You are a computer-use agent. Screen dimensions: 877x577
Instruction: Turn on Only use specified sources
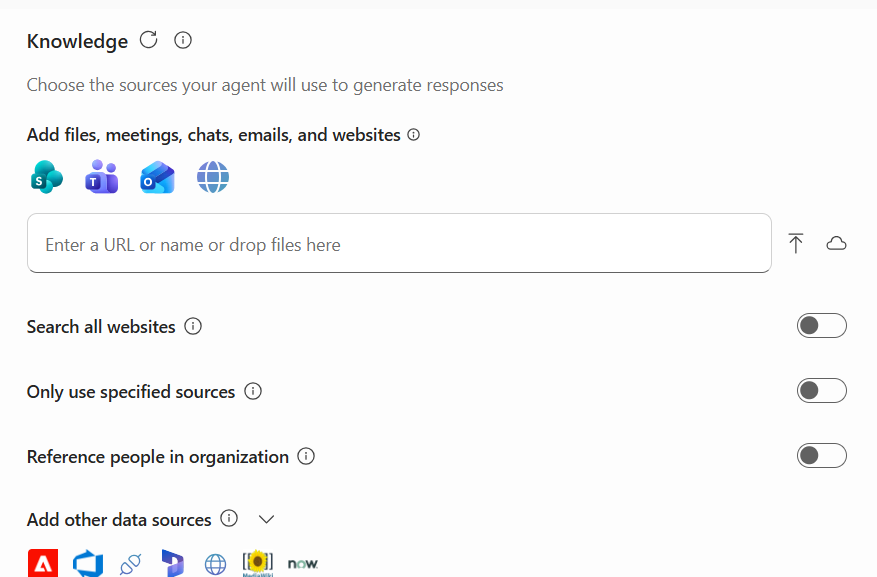(821, 390)
